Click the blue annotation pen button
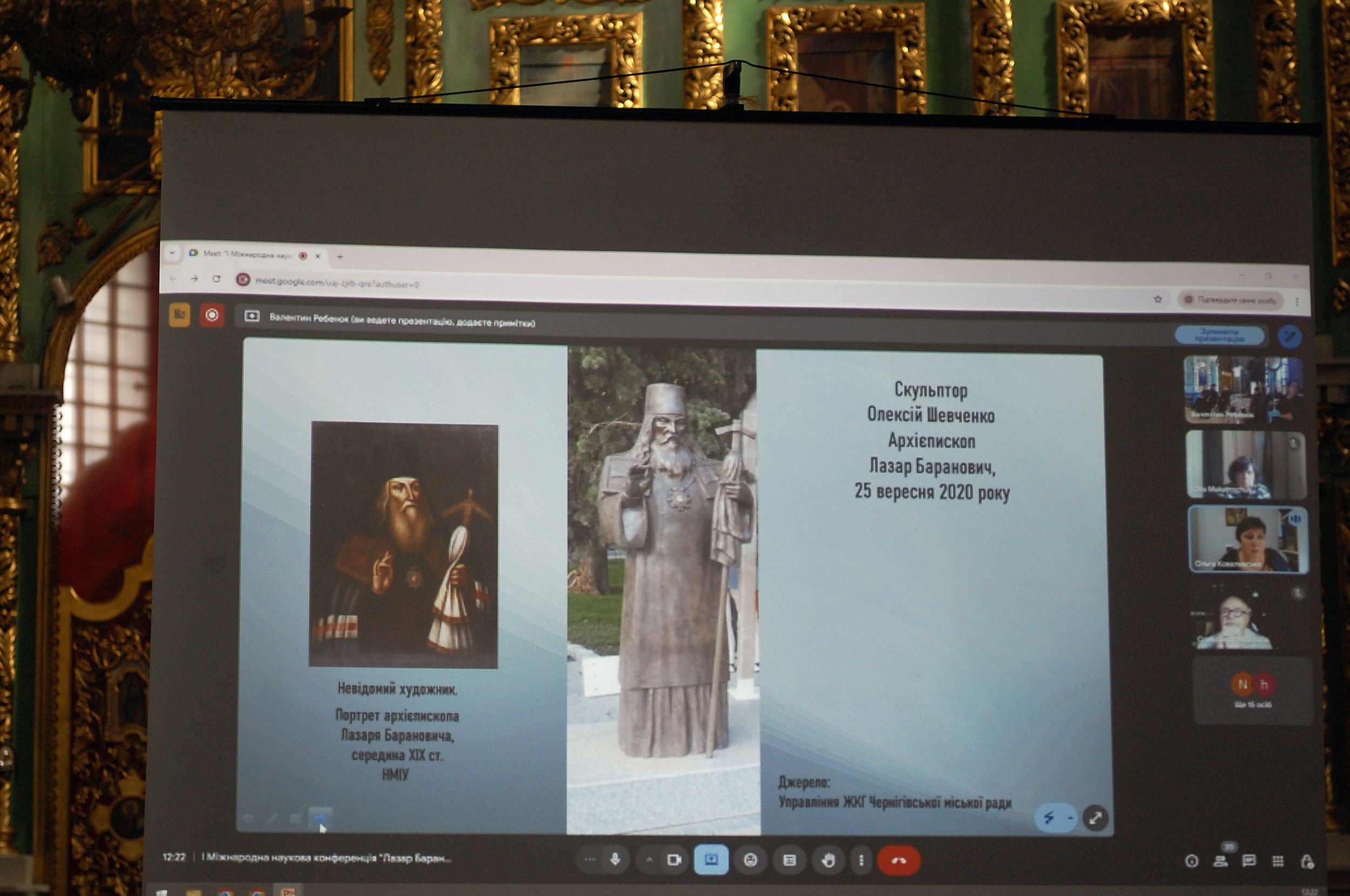The width and height of the screenshot is (1350, 896). (1290, 336)
